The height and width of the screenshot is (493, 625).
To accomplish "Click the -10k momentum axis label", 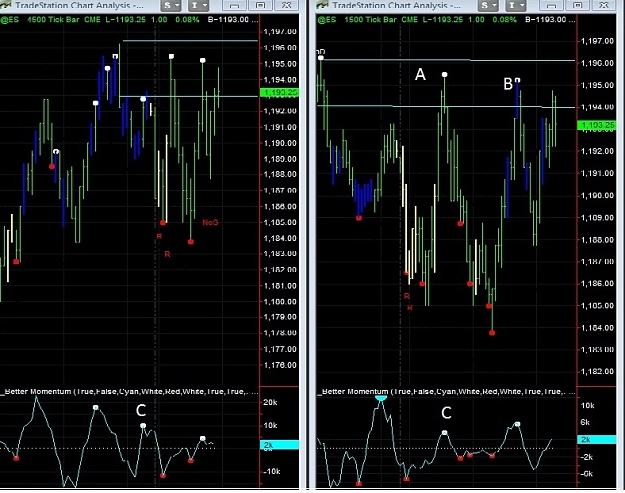I will pos(271,471).
